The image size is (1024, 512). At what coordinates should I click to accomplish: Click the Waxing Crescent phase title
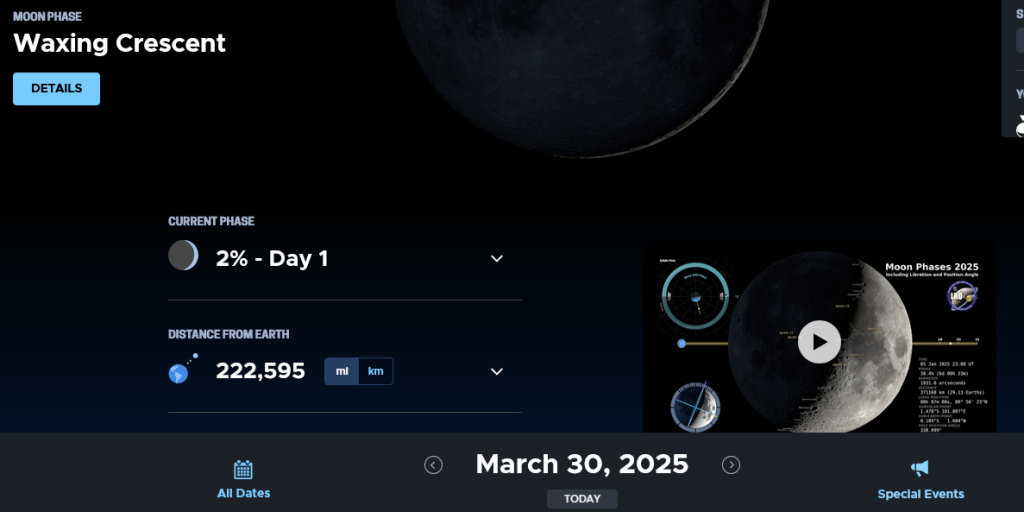tap(119, 43)
